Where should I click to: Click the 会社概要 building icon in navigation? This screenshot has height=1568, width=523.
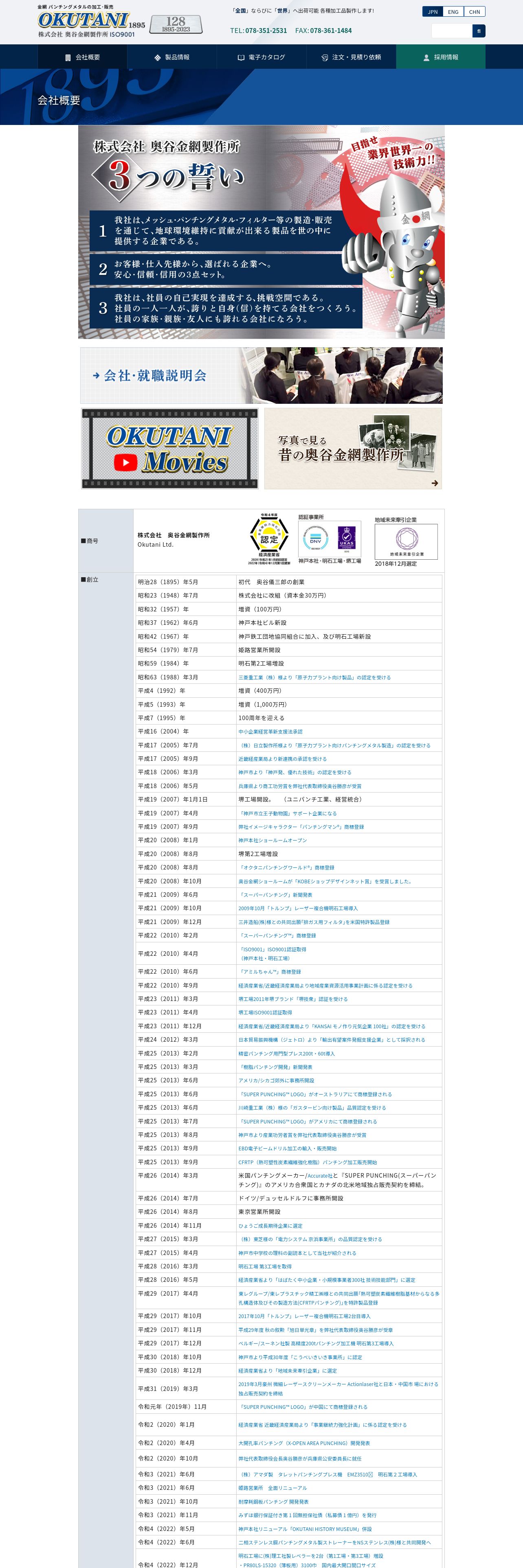pos(68,57)
